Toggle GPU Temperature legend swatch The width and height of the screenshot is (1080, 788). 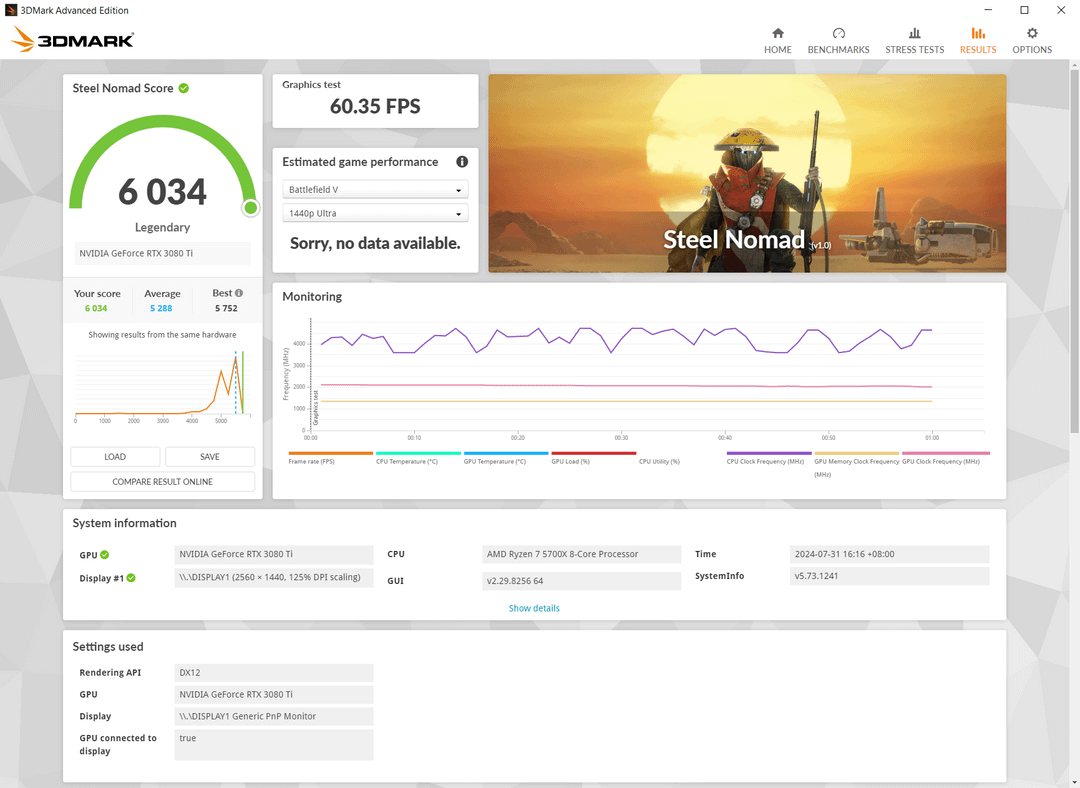(x=506, y=453)
